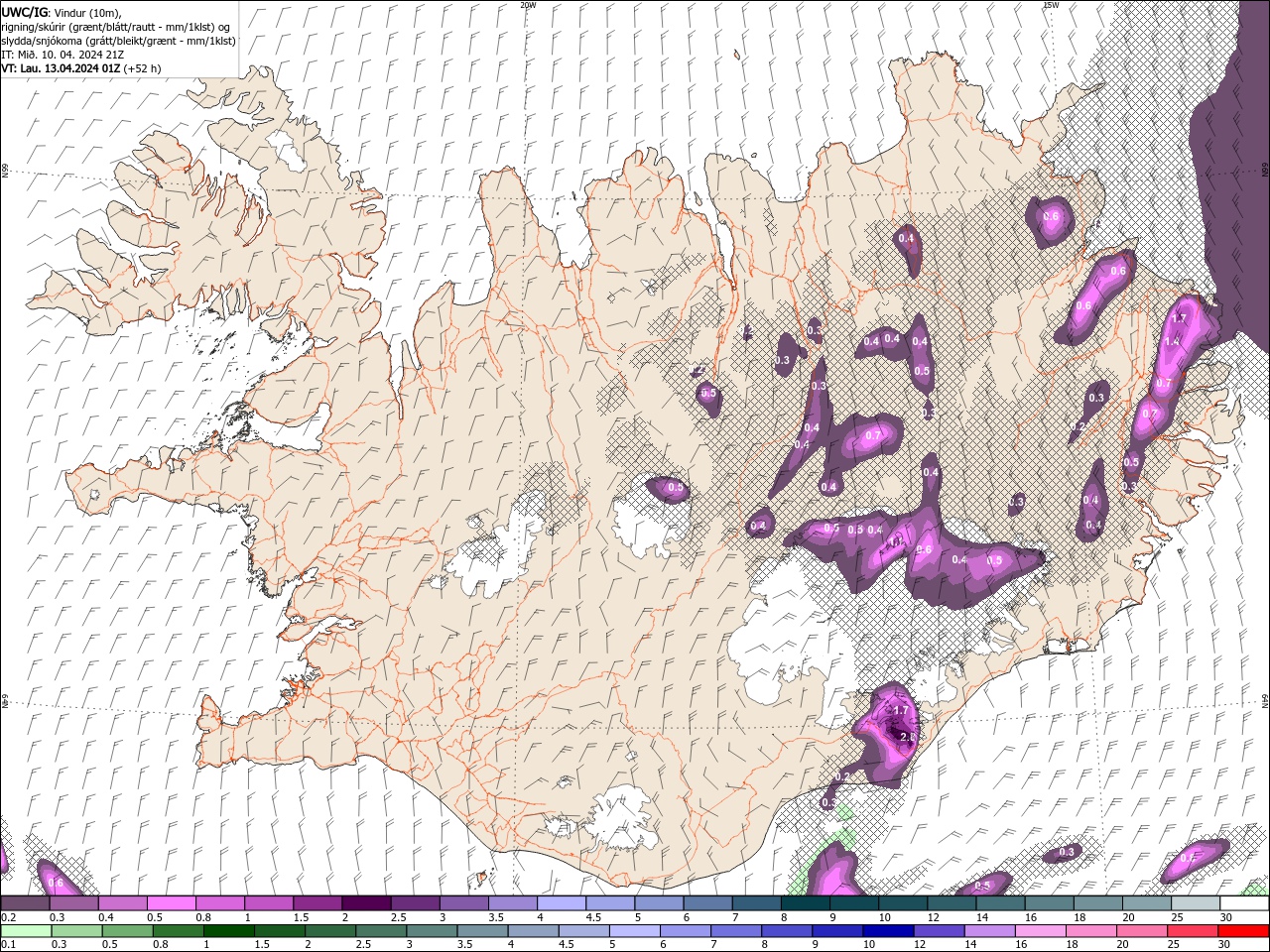Click the 20W longitude label

(528, 5)
